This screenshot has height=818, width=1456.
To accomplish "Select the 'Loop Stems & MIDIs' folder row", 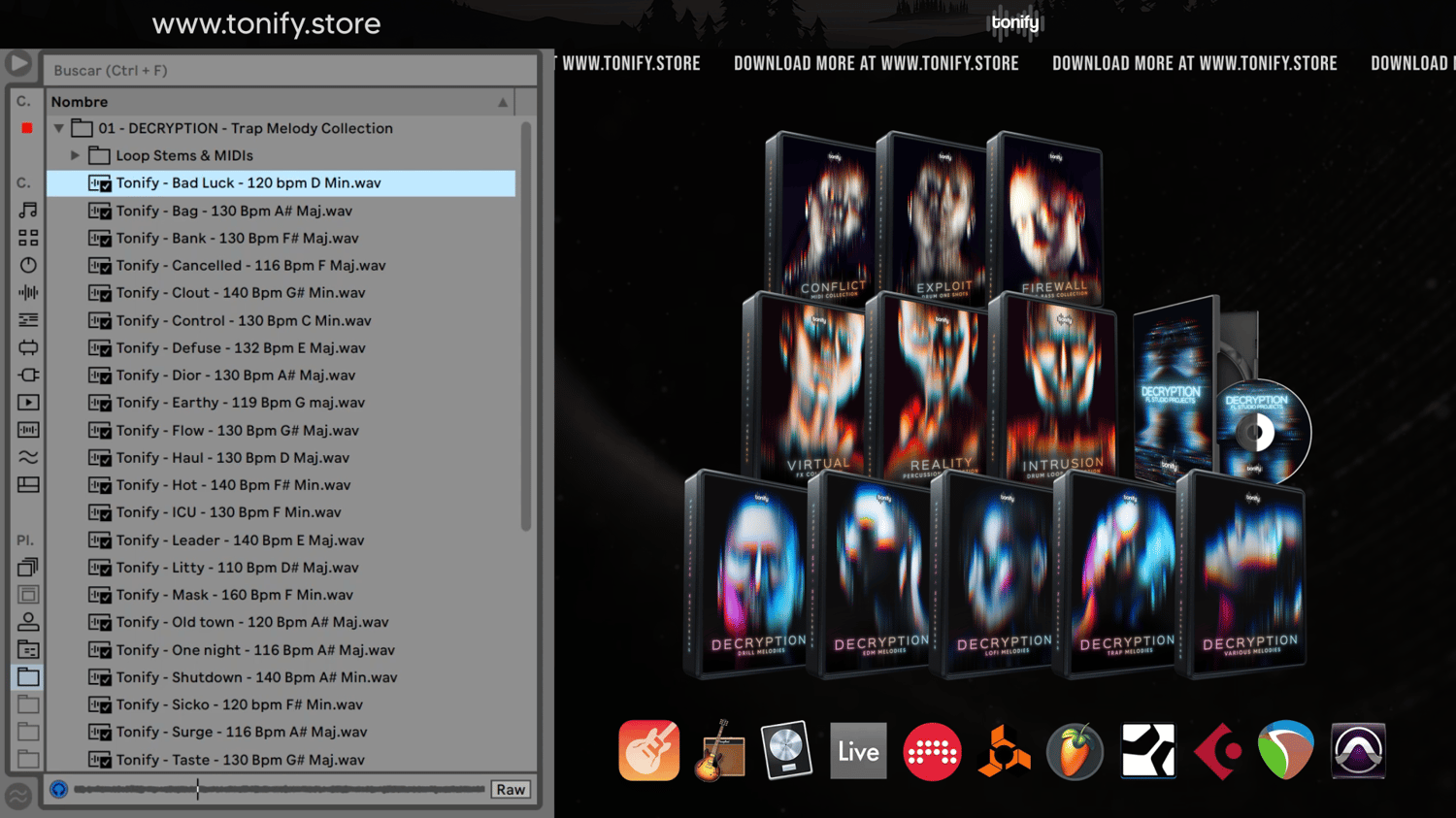I will (281, 155).
